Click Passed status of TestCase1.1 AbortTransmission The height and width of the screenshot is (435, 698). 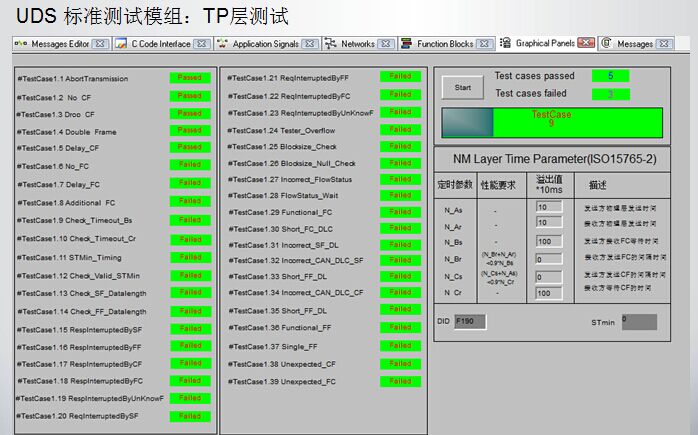190,77
